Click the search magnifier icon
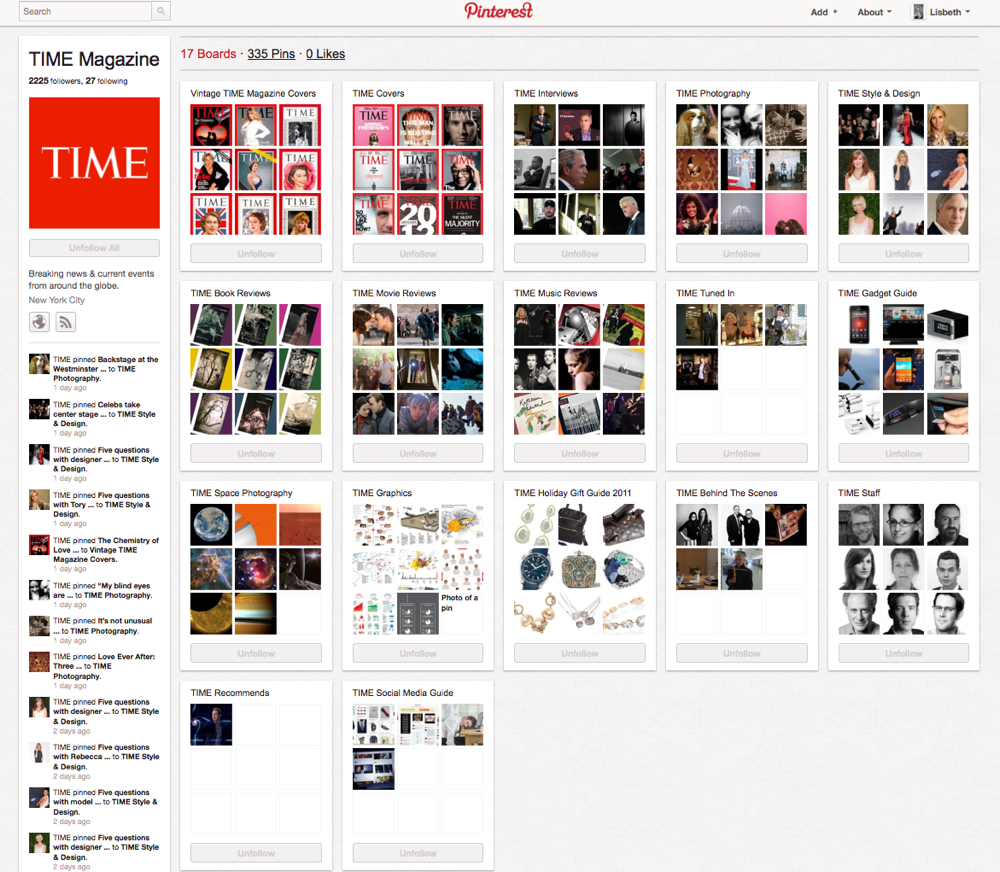Image resolution: width=1000 pixels, height=872 pixels. pos(161,11)
